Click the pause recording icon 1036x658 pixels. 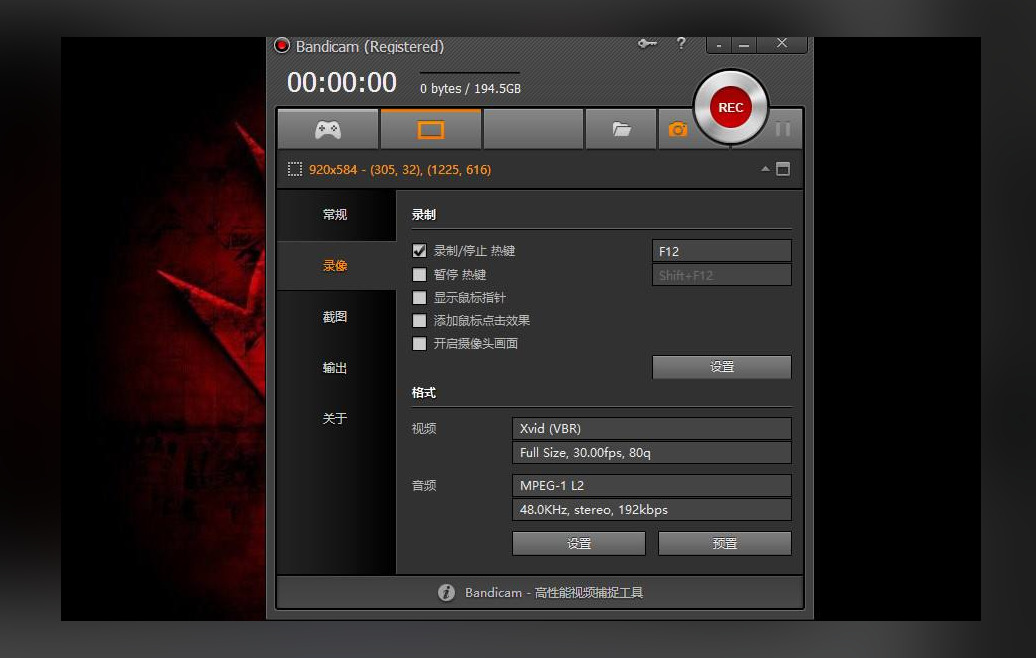coord(783,129)
